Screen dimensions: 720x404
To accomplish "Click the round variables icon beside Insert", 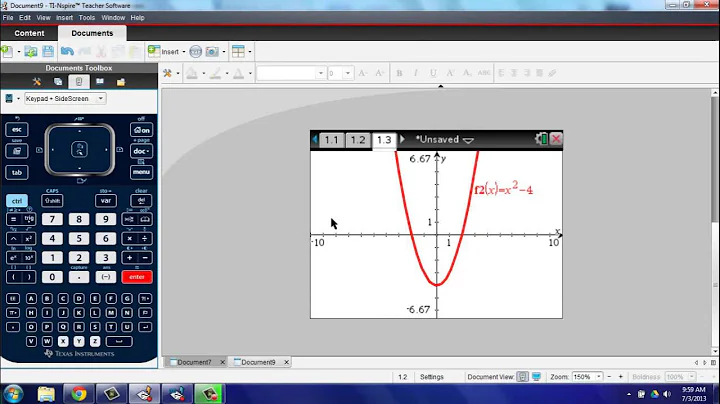I will [196, 51].
